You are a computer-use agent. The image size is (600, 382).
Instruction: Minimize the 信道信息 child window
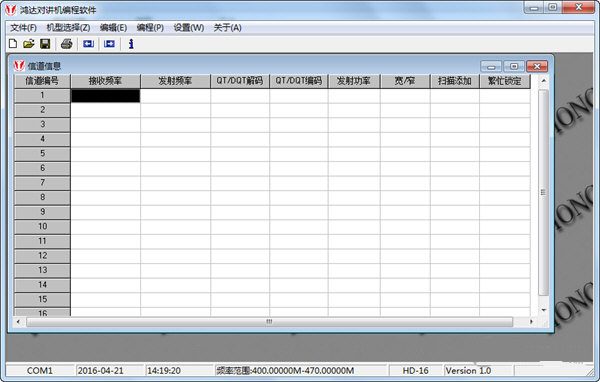(x=491, y=67)
